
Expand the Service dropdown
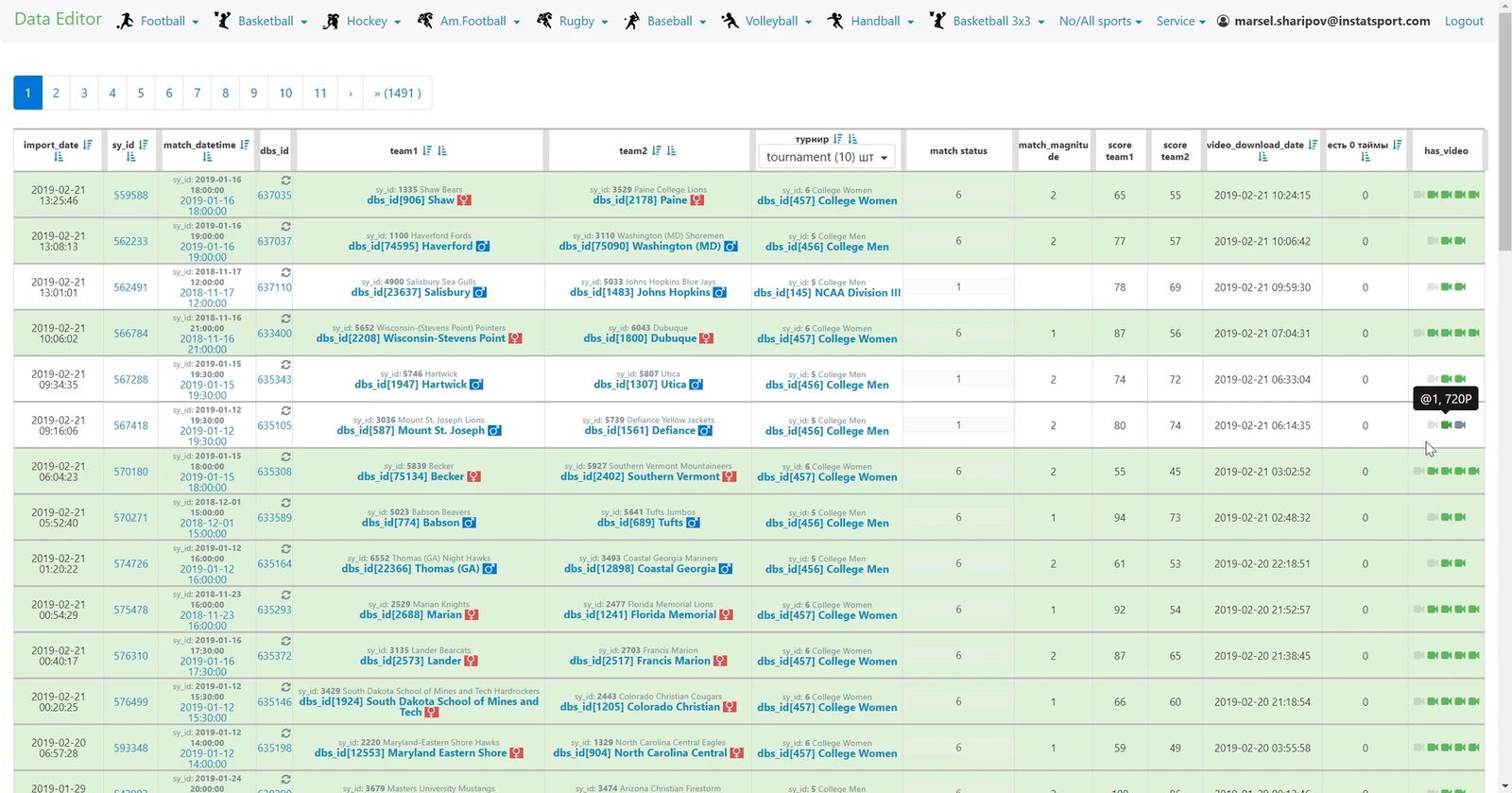coord(1180,21)
